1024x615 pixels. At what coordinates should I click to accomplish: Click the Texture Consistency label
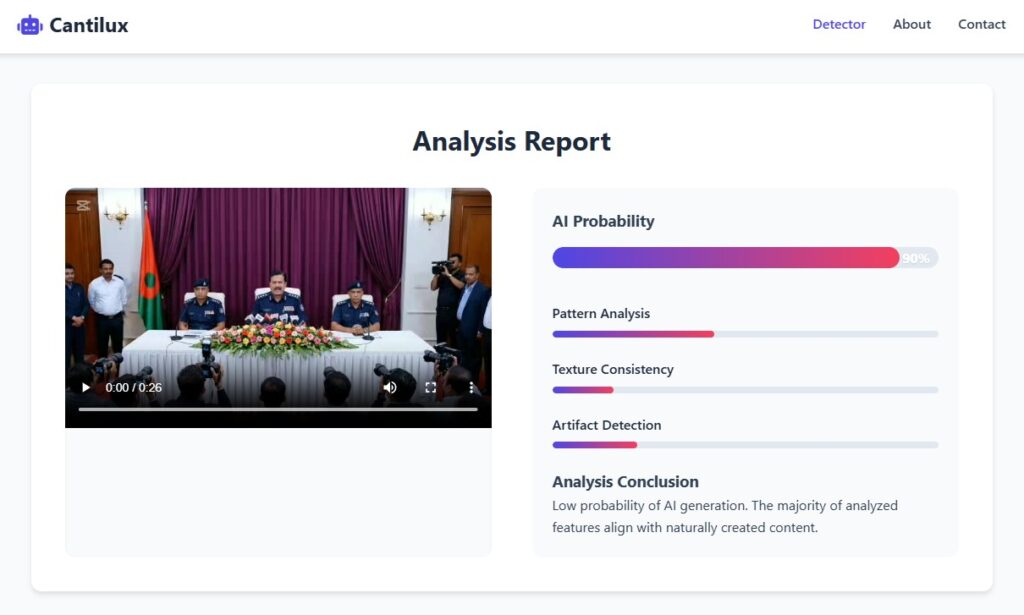[613, 369]
